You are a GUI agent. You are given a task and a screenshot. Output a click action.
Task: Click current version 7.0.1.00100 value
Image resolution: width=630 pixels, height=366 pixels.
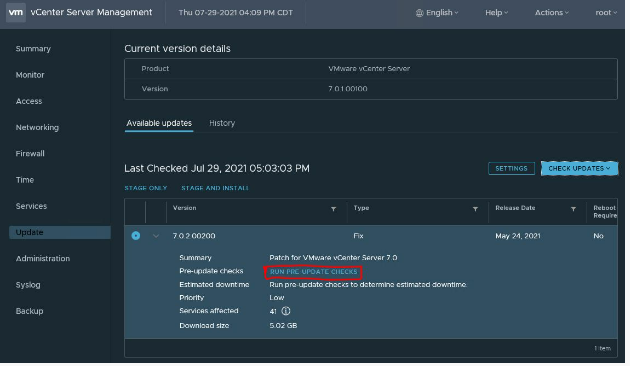[x=348, y=89]
